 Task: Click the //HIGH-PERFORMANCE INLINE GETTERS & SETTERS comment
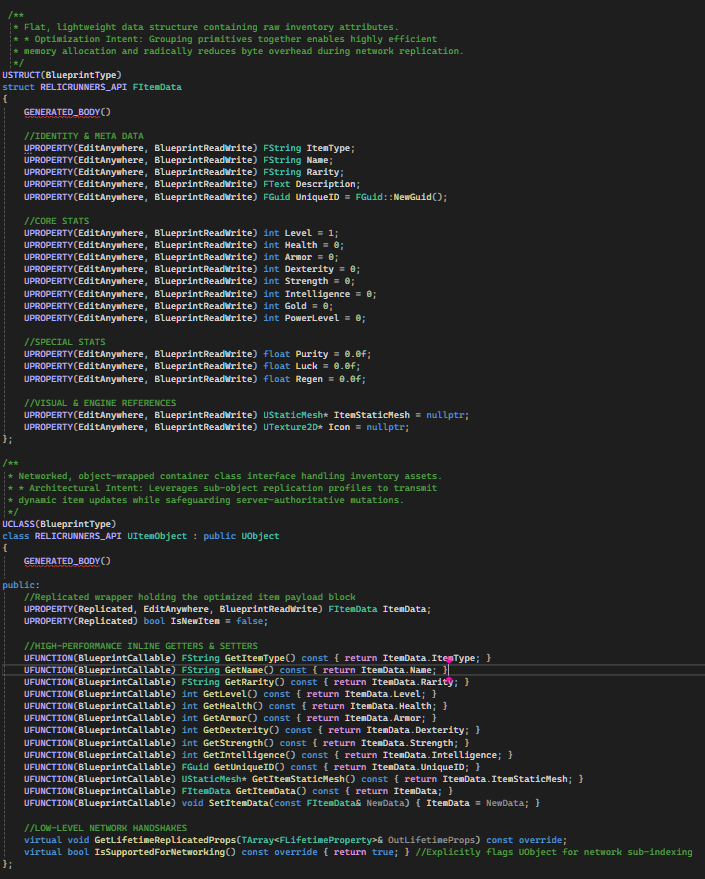(x=141, y=646)
